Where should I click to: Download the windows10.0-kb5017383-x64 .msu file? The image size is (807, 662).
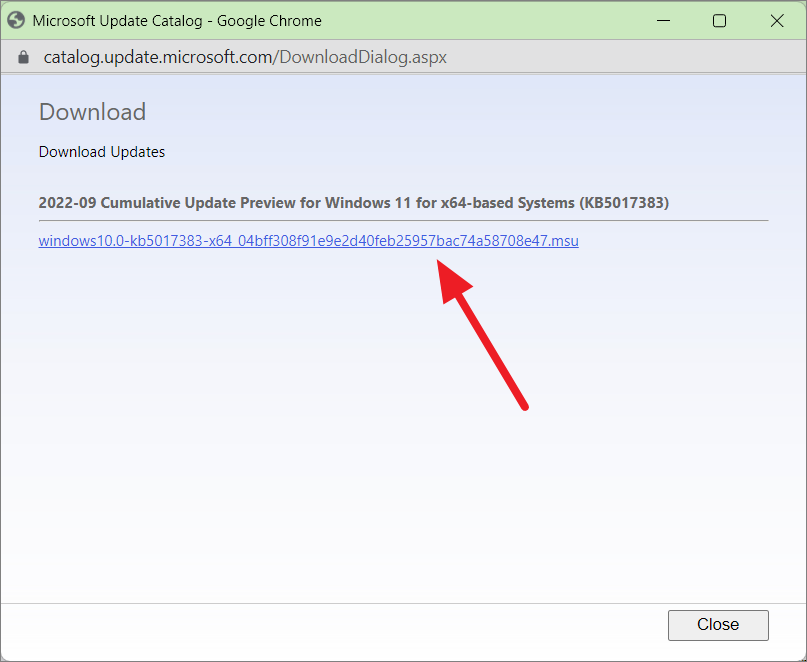(307, 240)
